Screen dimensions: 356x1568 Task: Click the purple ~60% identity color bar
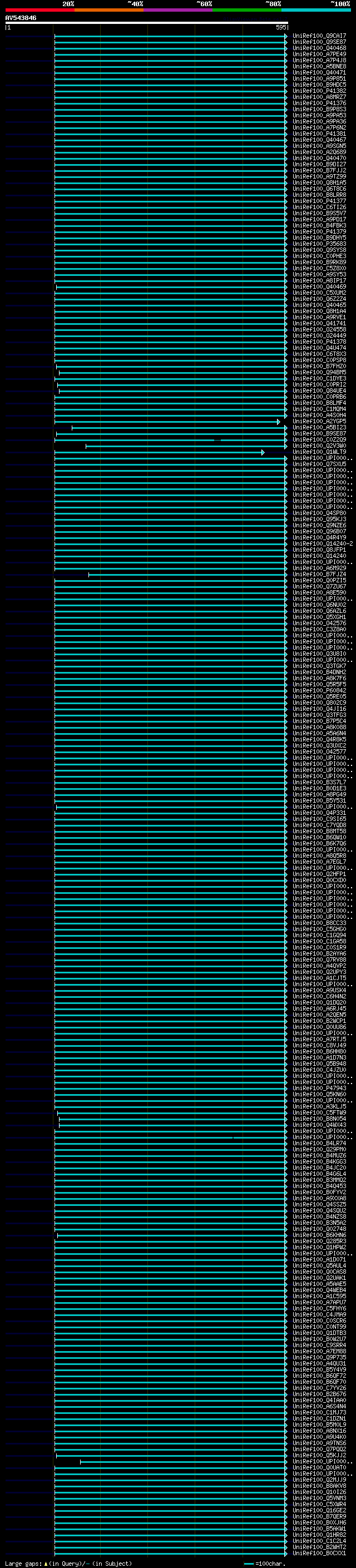pos(179,10)
